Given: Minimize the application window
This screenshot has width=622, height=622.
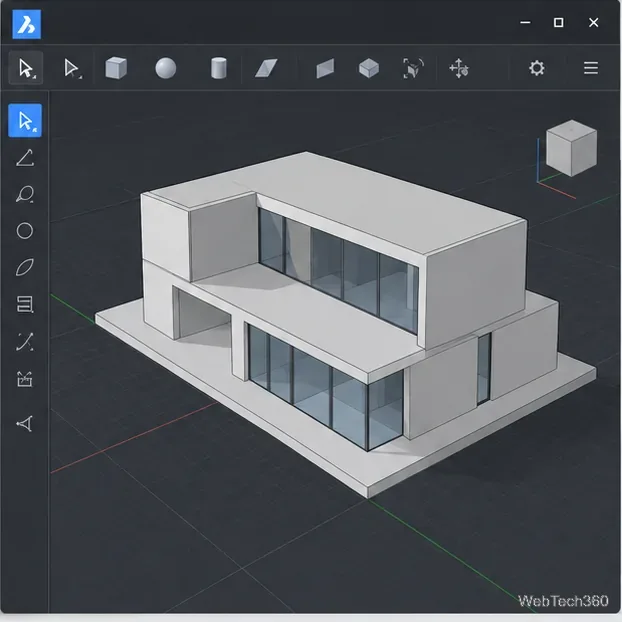Looking at the screenshot, I should click(525, 23).
